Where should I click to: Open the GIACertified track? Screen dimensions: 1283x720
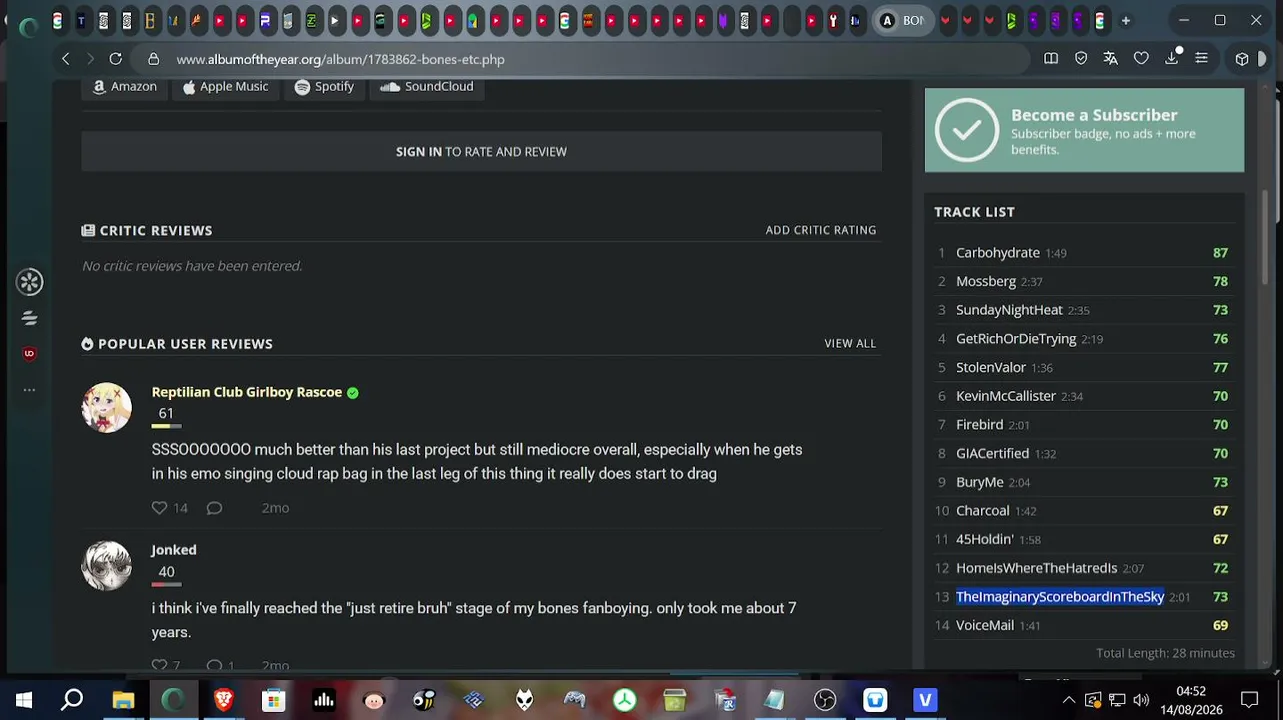[992, 454]
